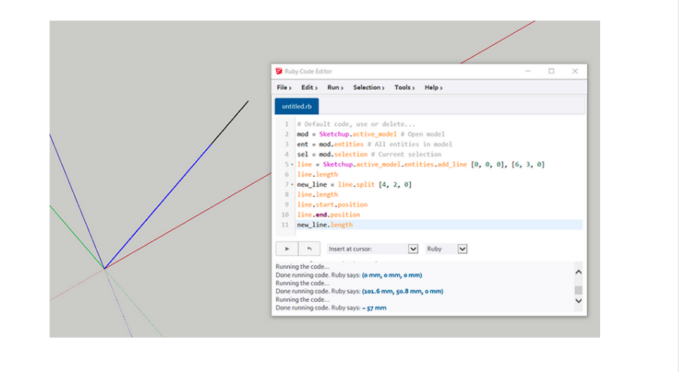Click code line 'line.start.position'
Screen dimensions: 700x372
(x=332, y=205)
